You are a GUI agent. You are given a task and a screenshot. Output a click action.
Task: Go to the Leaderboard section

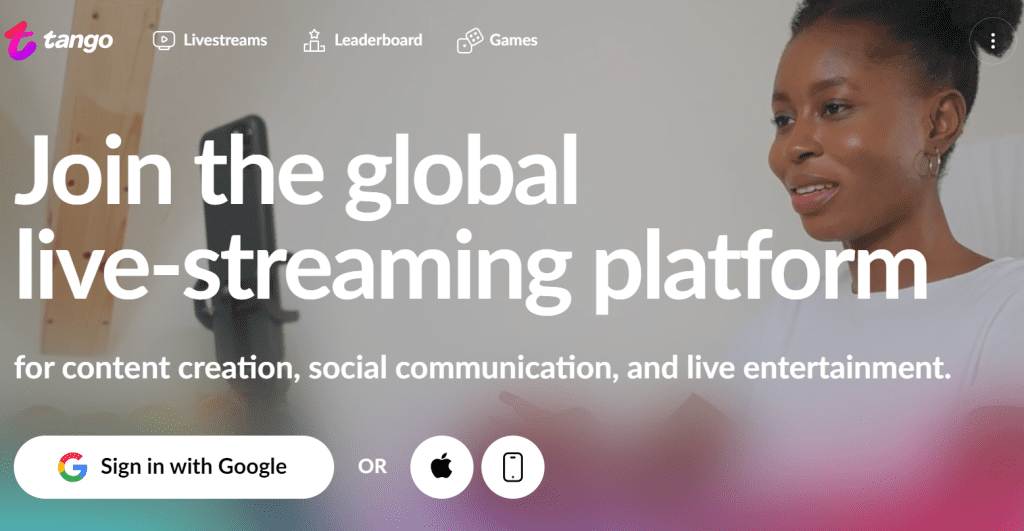[x=363, y=40]
